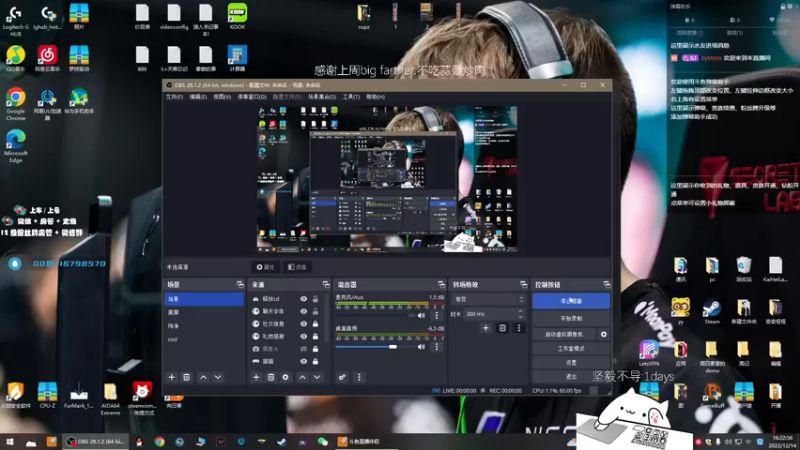
Task: Click the highlighted blue streaming button in 控制按钮
Action: tap(571, 301)
